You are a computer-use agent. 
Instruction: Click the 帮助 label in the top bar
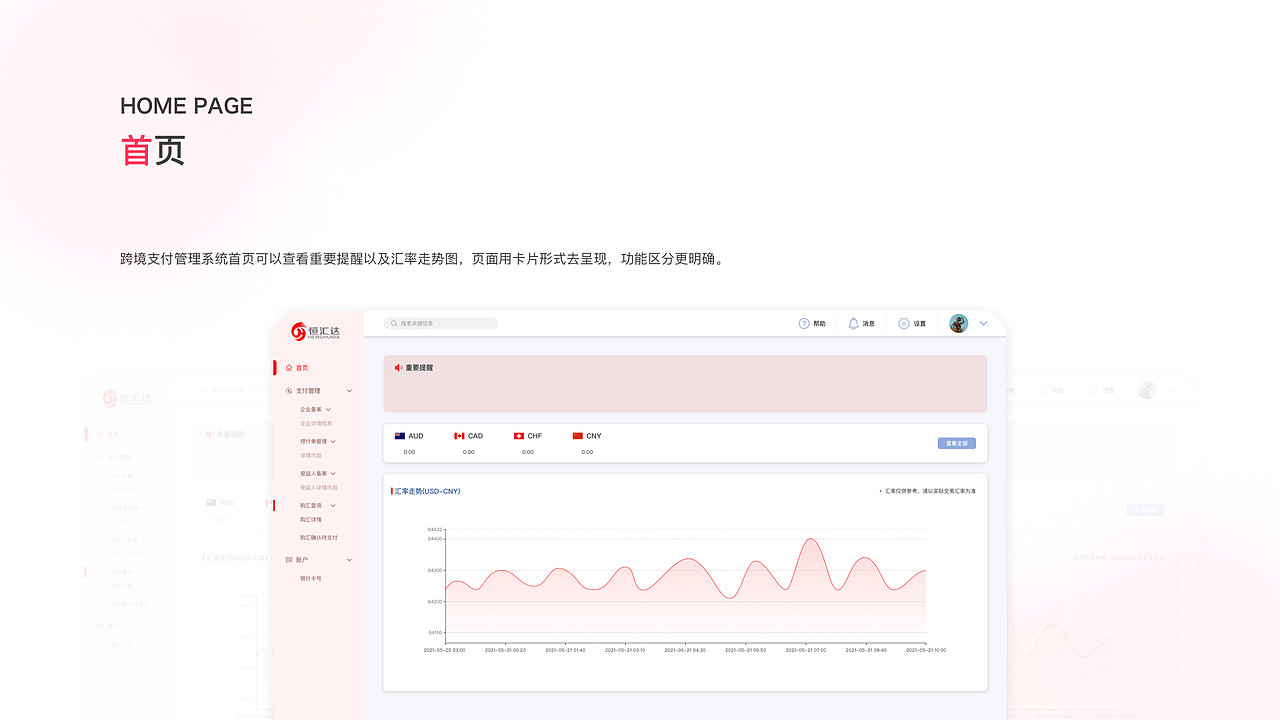point(820,324)
